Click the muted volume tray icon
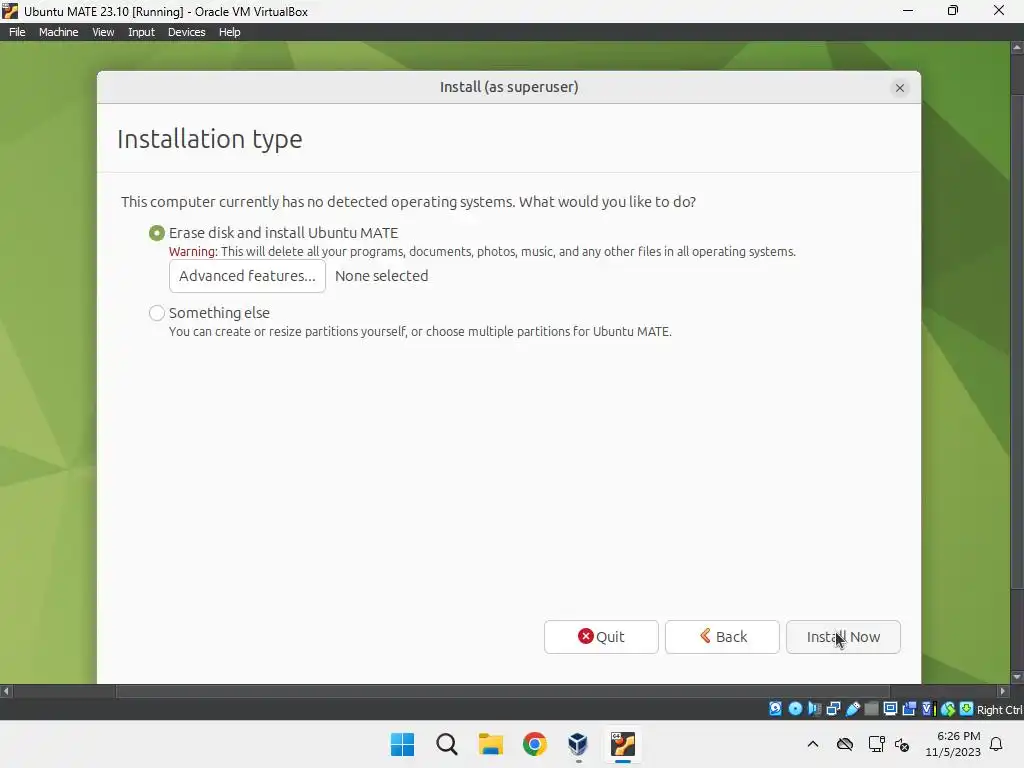Screen dimensions: 1024x768 click(x=902, y=744)
